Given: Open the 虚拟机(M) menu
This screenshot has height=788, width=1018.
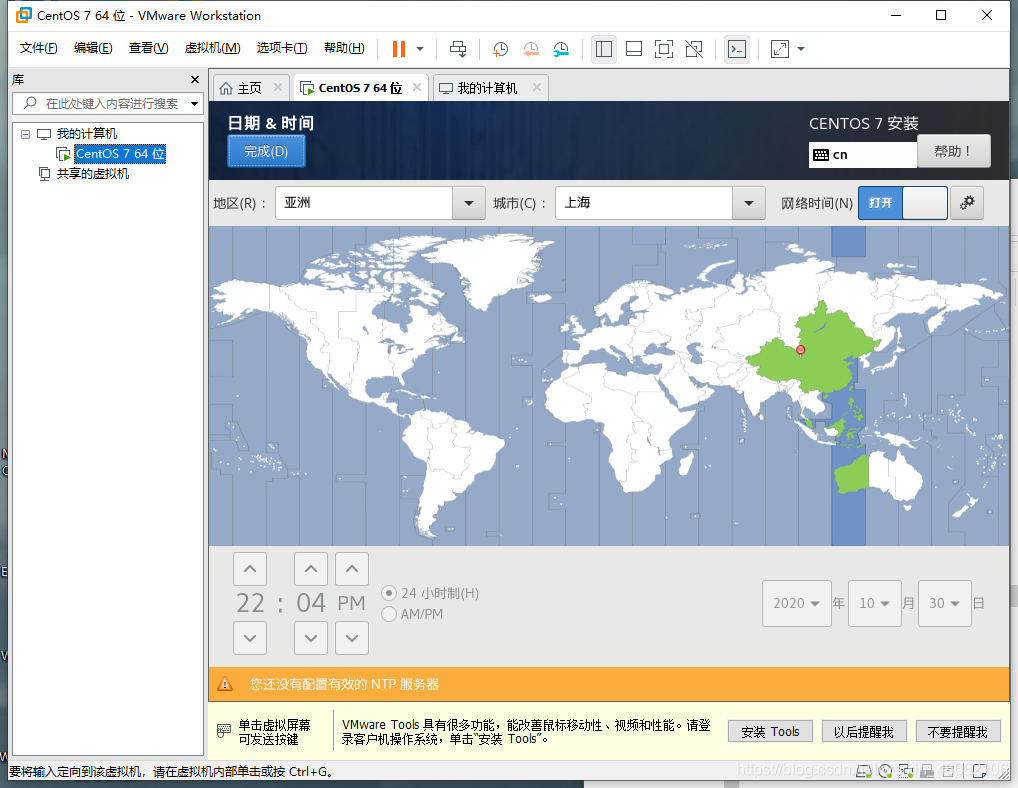Looking at the screenshot, I should (212, 48).
